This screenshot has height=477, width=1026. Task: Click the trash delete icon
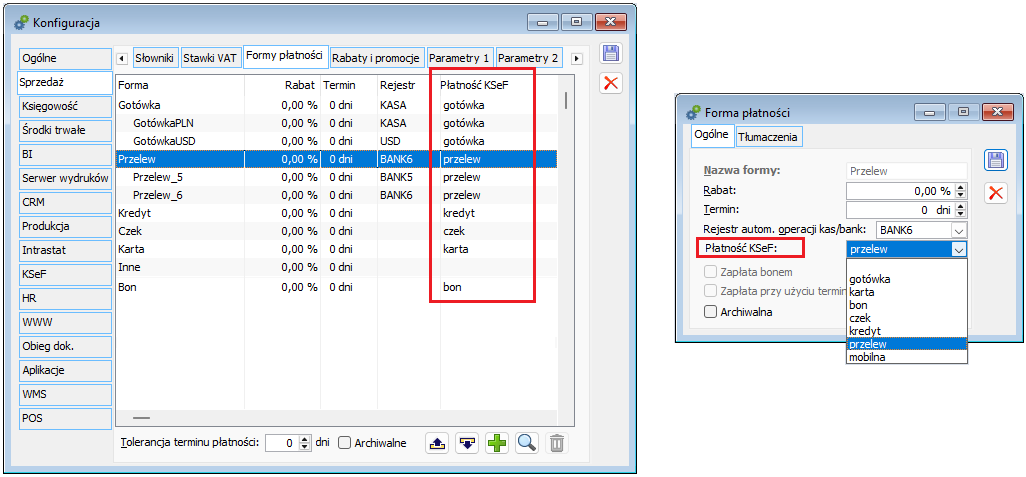(558, 443)
